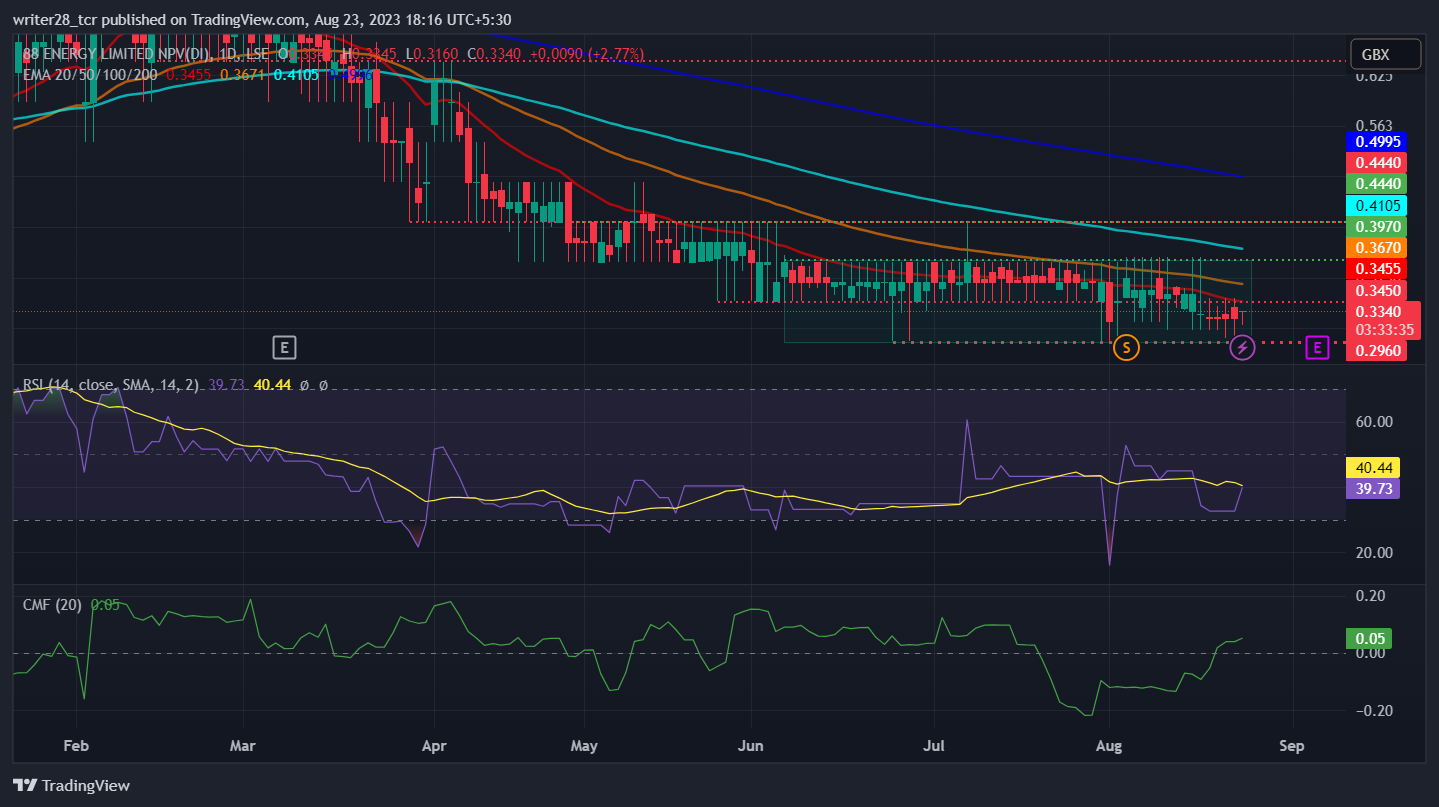Click the orange 0.3670 price label
1439x807 pixels.
point(1376,247)
